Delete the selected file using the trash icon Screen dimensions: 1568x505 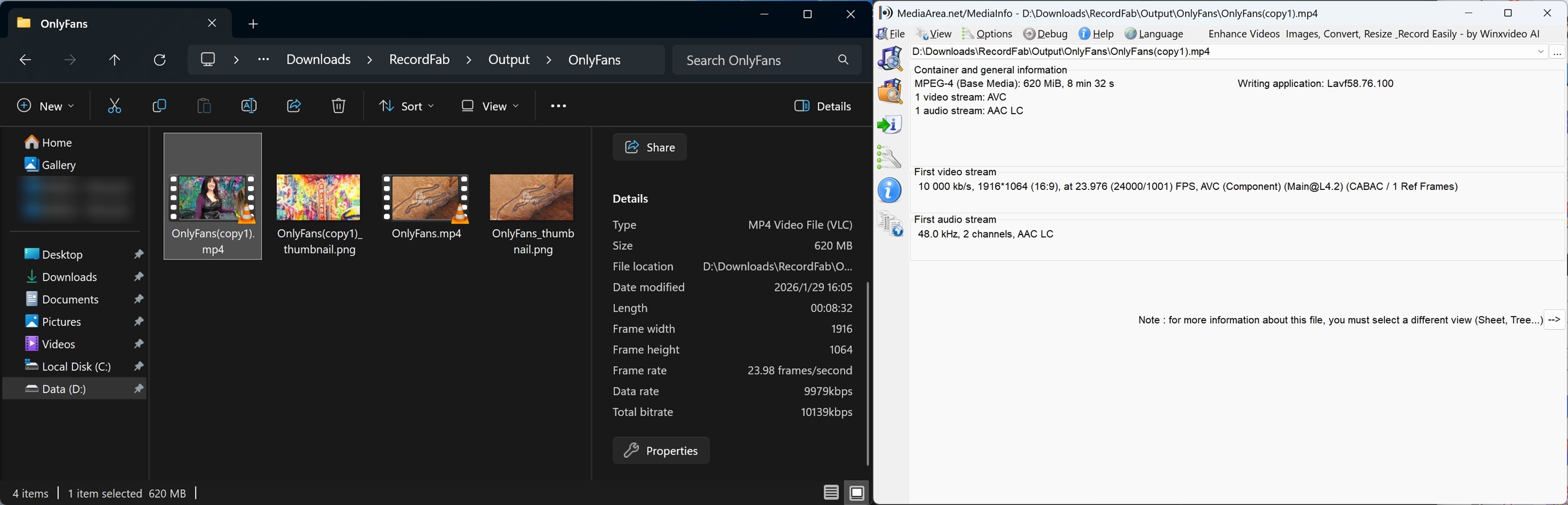click(x=338, y=107)
